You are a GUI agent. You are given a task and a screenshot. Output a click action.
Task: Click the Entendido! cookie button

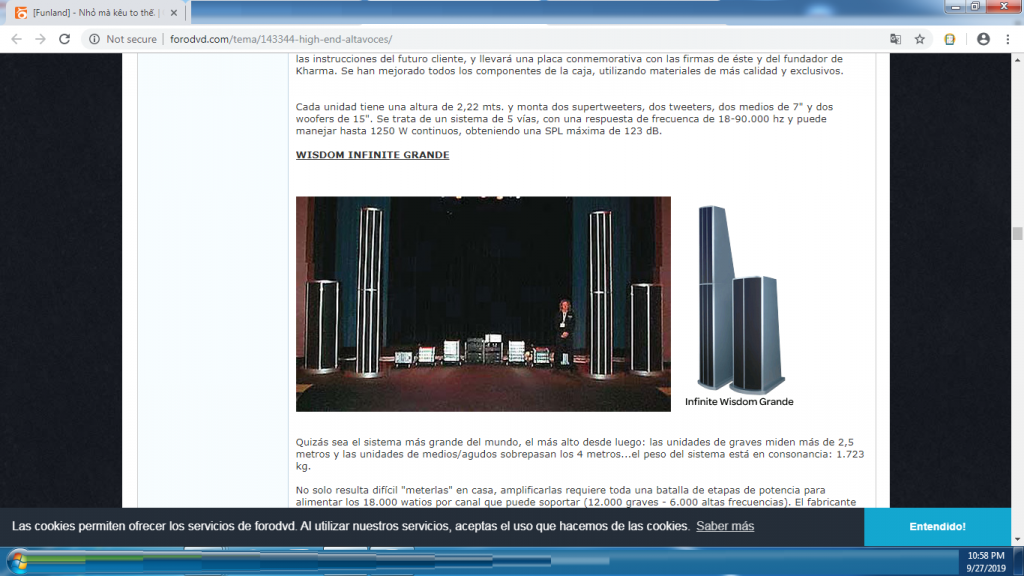pyautogui.click(x=937, y=526)
